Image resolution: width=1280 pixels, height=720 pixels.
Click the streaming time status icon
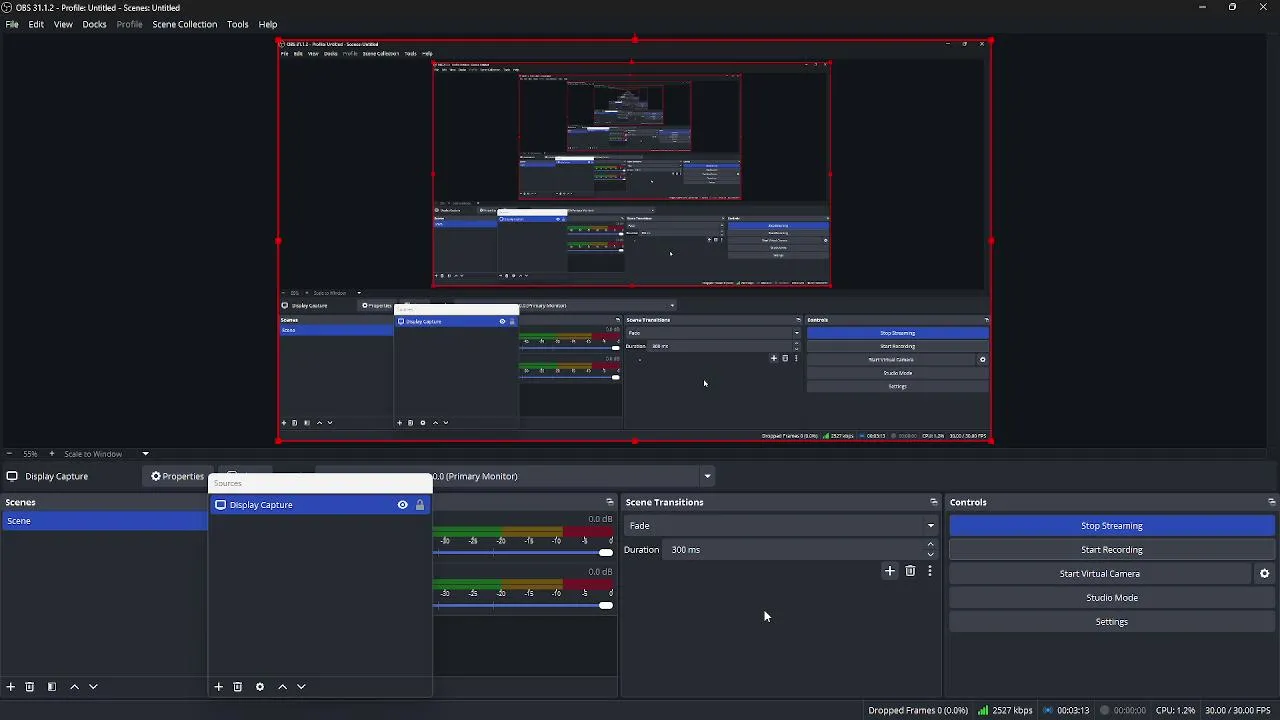coord(1048,711)
